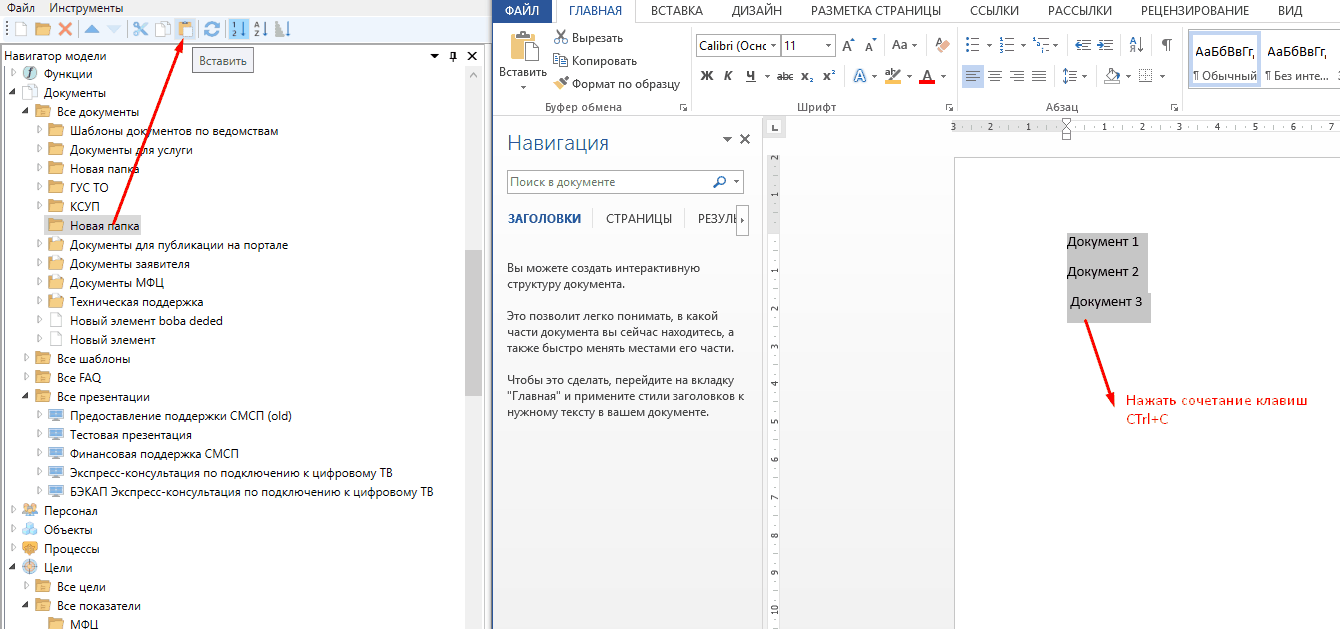
Task: Expand the Все шаблоны tree node
Action: click(27, 358)
